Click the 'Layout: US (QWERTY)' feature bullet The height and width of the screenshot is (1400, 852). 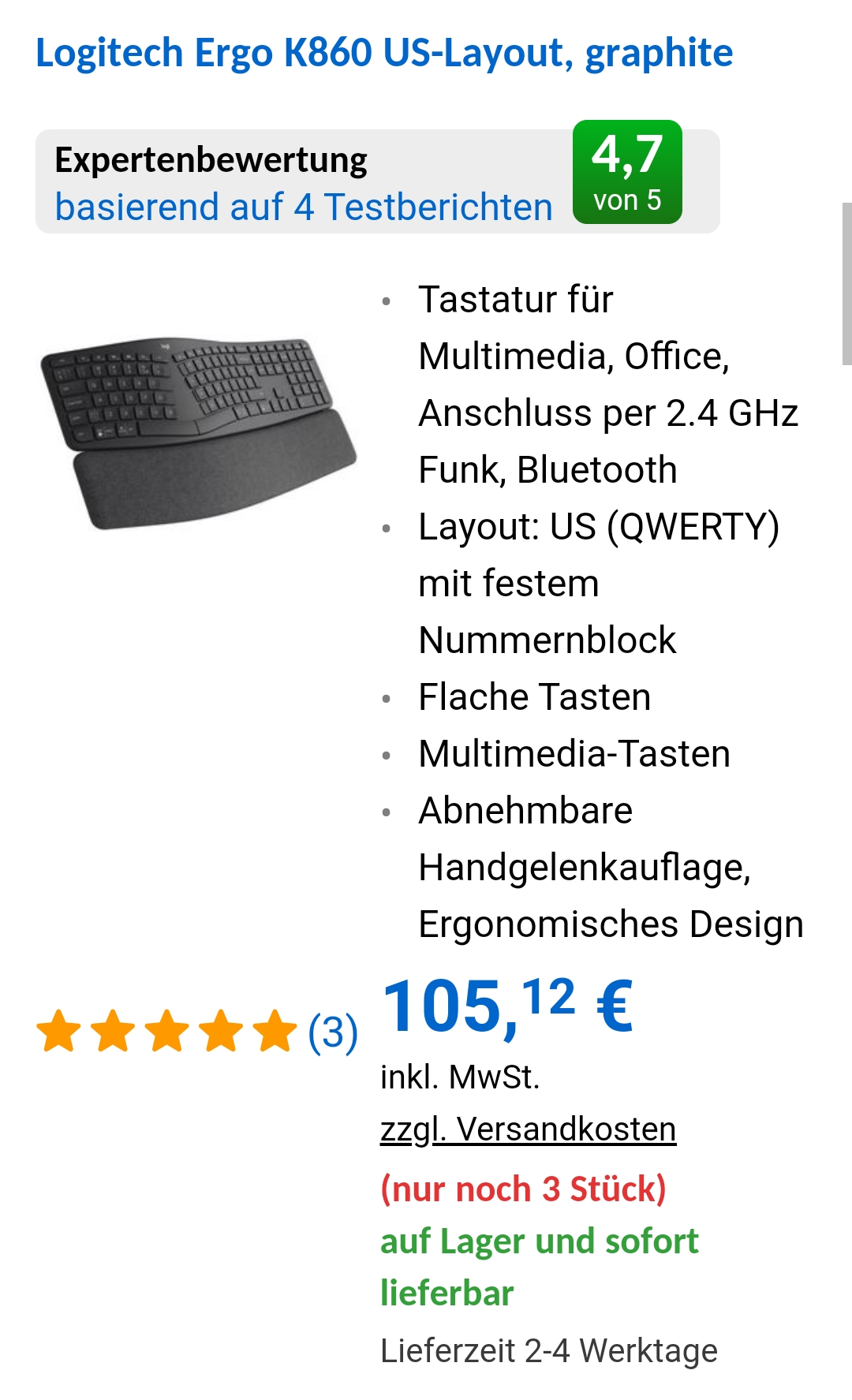click(x=599, y=583)
